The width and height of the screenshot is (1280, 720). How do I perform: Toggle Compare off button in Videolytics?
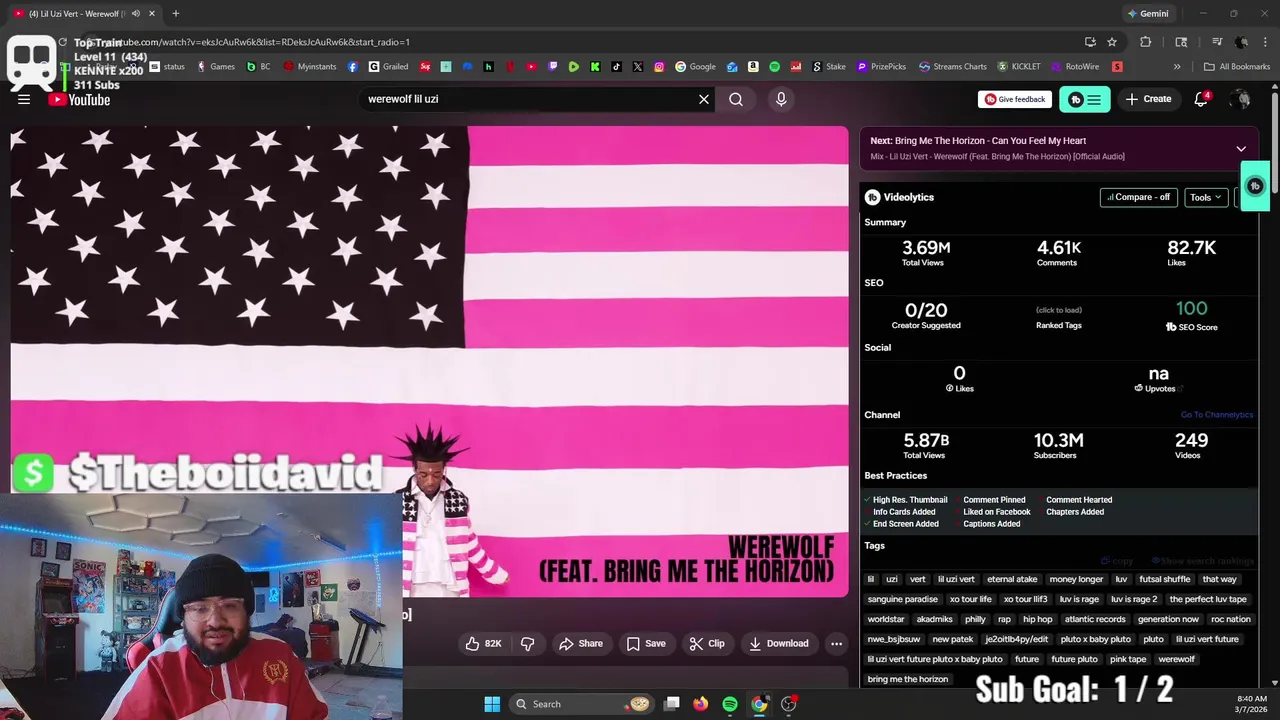point(1138,197)
